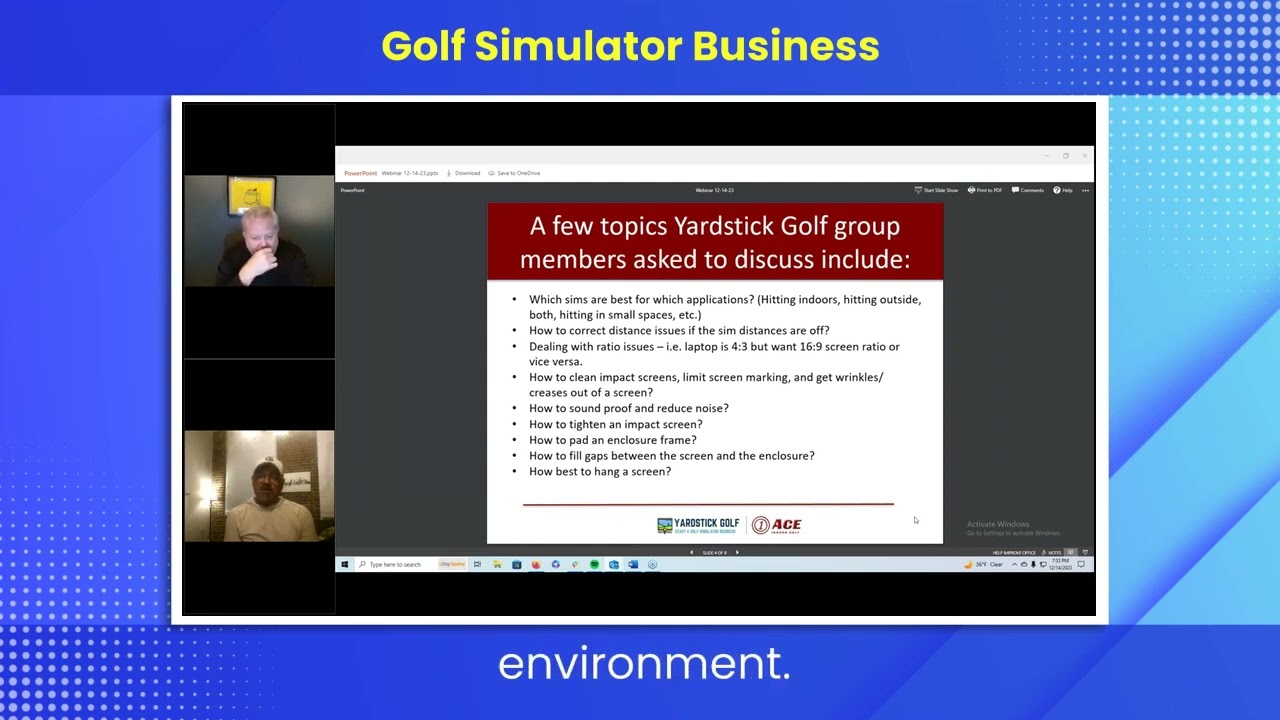
Task: Go to the next slide arrow
Action: [x=737, y=552]
